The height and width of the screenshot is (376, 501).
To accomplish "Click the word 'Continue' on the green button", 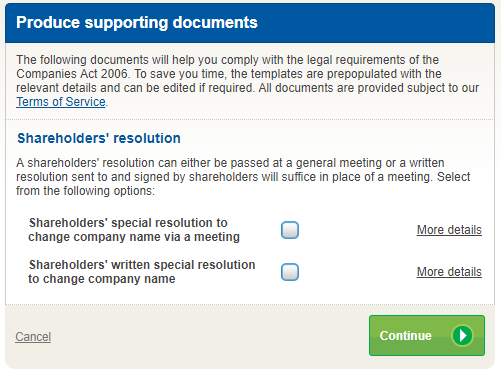I will [406, 336].
